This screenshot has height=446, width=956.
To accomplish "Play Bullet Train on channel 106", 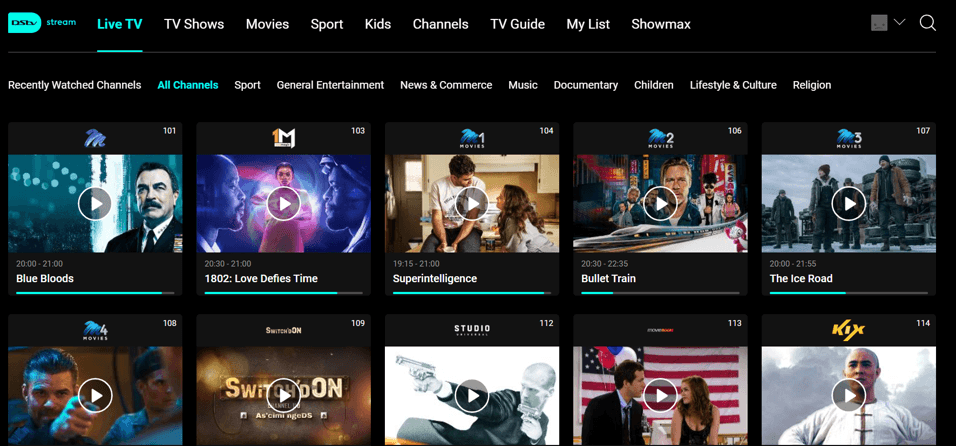I will pos(660,204).
